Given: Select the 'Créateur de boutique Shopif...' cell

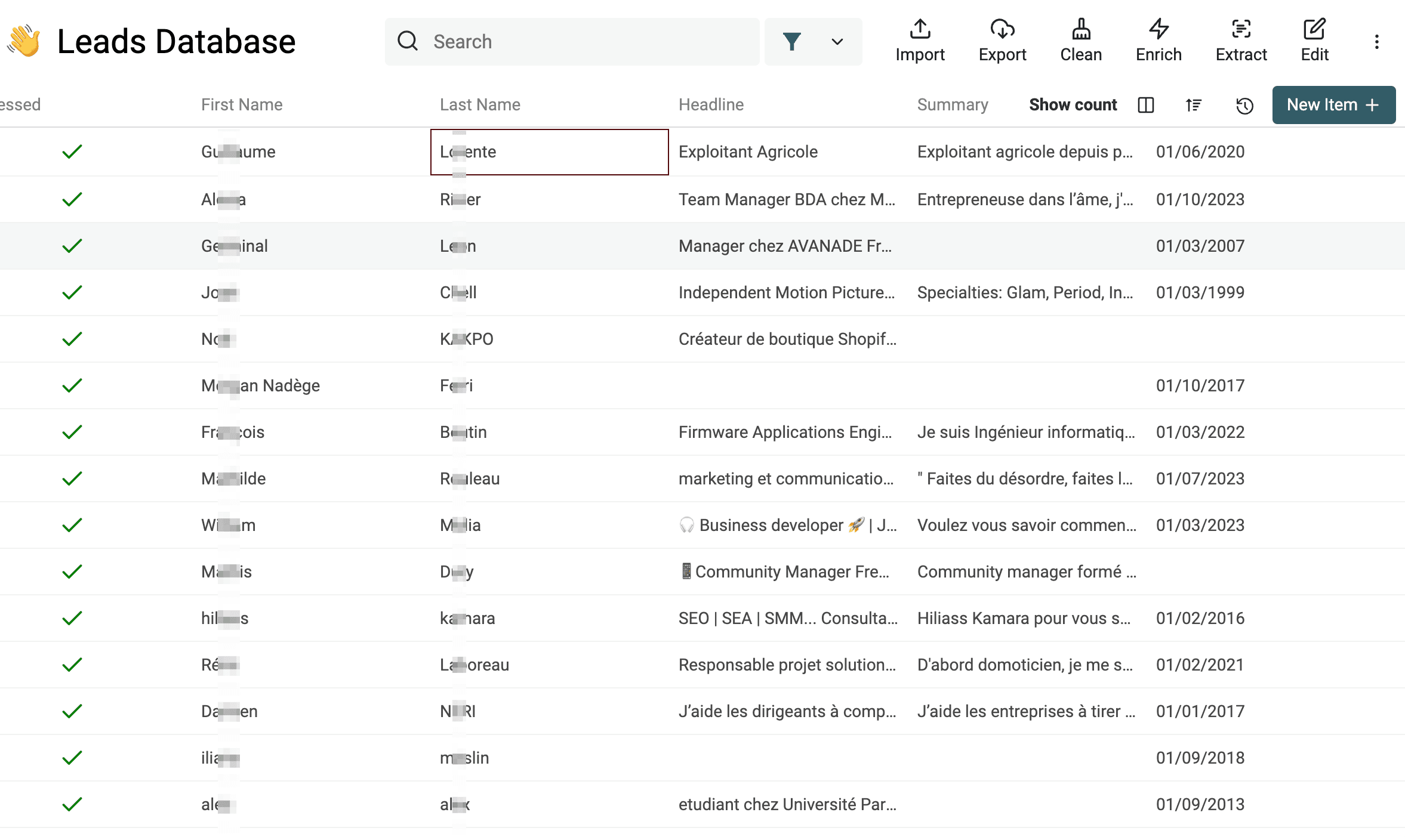Looking at the screenshot, I should click(x=787, y=339).
